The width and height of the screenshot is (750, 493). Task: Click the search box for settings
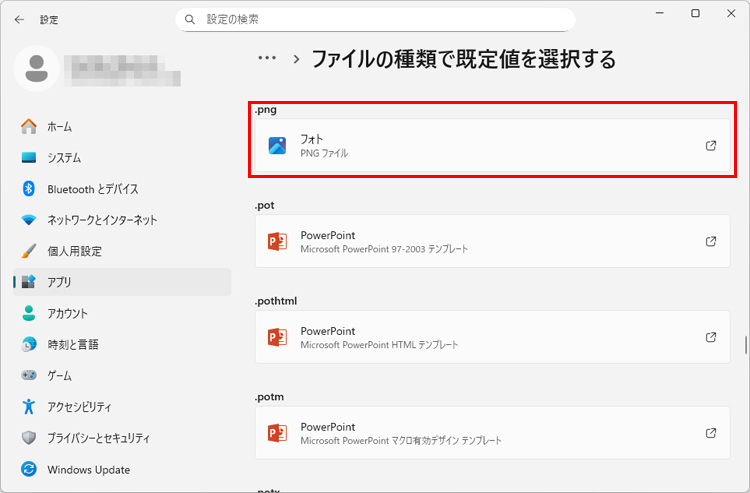[x=375, y=19]
